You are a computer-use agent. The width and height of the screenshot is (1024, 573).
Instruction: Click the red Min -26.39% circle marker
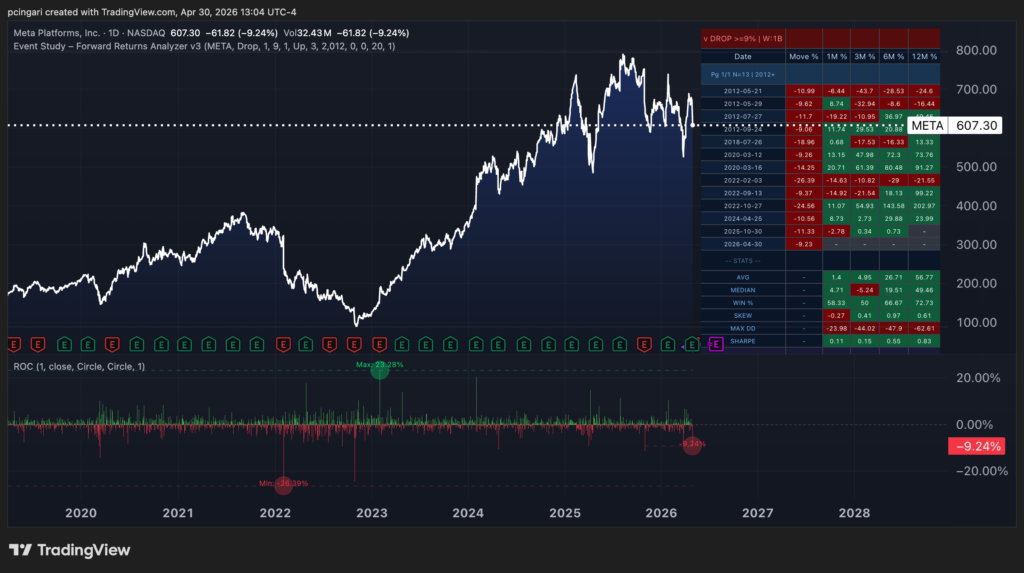[x=283, y=484]
